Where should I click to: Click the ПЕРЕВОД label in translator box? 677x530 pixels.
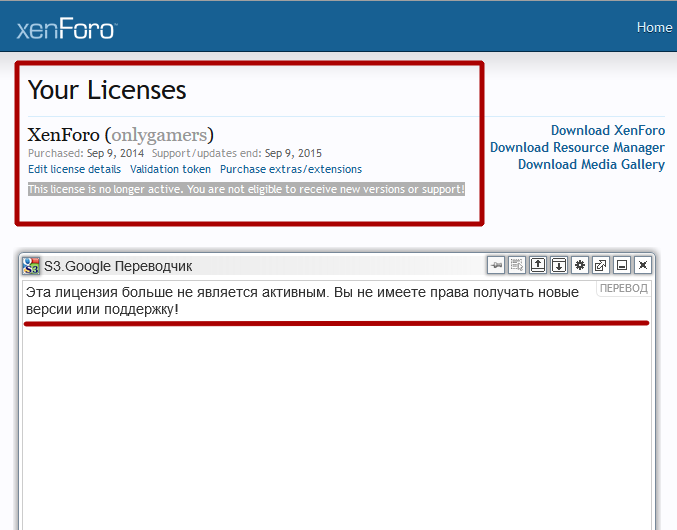(x=624, y=289)
